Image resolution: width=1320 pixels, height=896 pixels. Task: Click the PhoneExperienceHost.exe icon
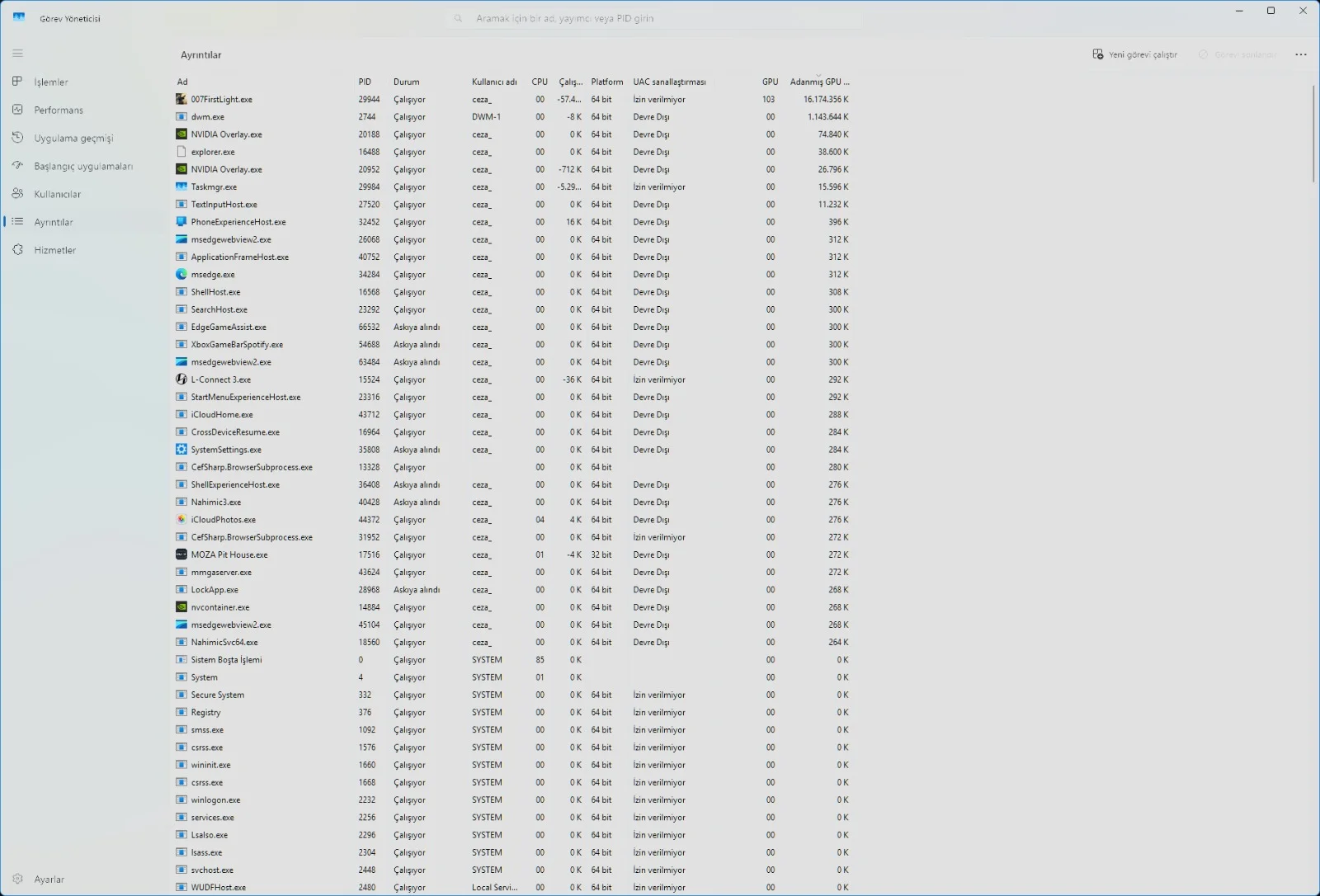tap(181, 222)
